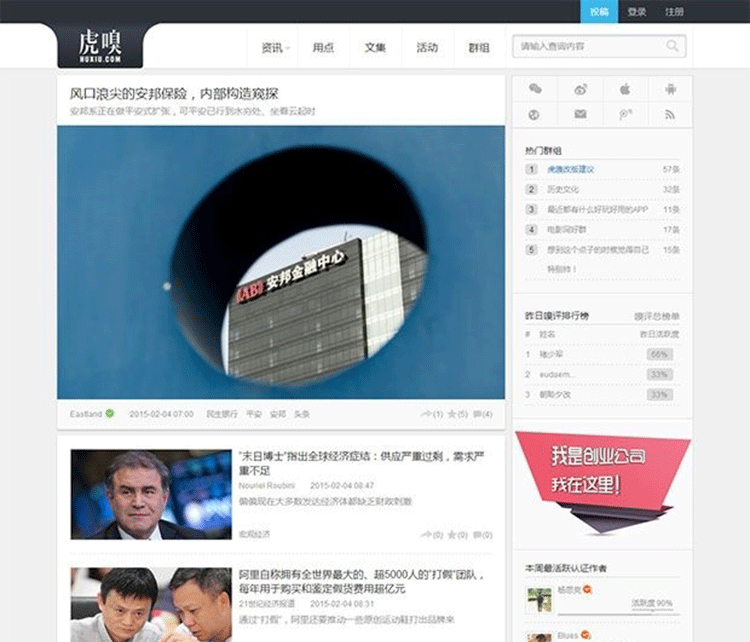Click the mail subscription envelope icon

tap(580, 114)
